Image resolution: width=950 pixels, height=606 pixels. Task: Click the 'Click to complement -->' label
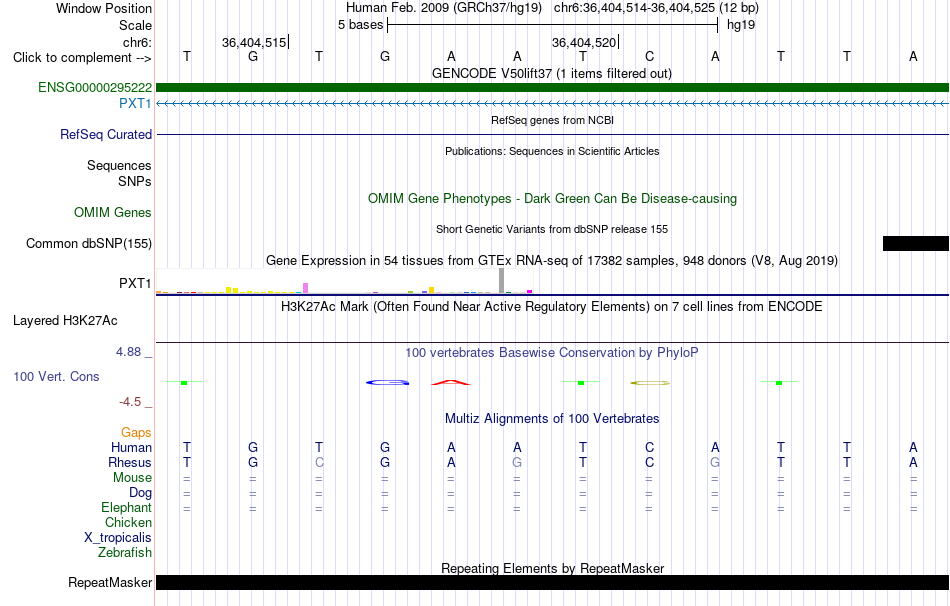click(82, 58)
